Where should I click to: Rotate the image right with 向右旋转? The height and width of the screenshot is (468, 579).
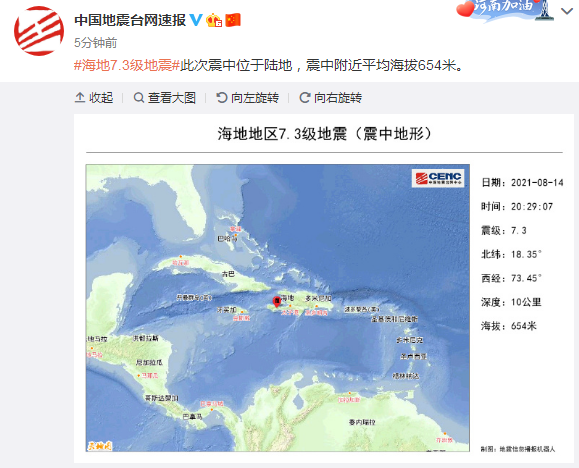331,98
